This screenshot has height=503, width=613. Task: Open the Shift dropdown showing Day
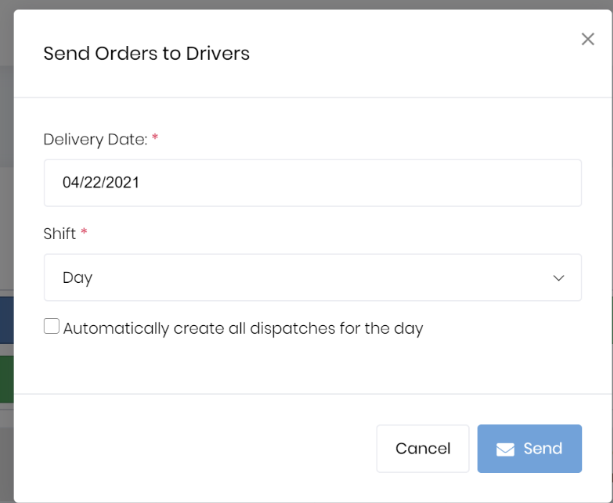coord(313,277)
